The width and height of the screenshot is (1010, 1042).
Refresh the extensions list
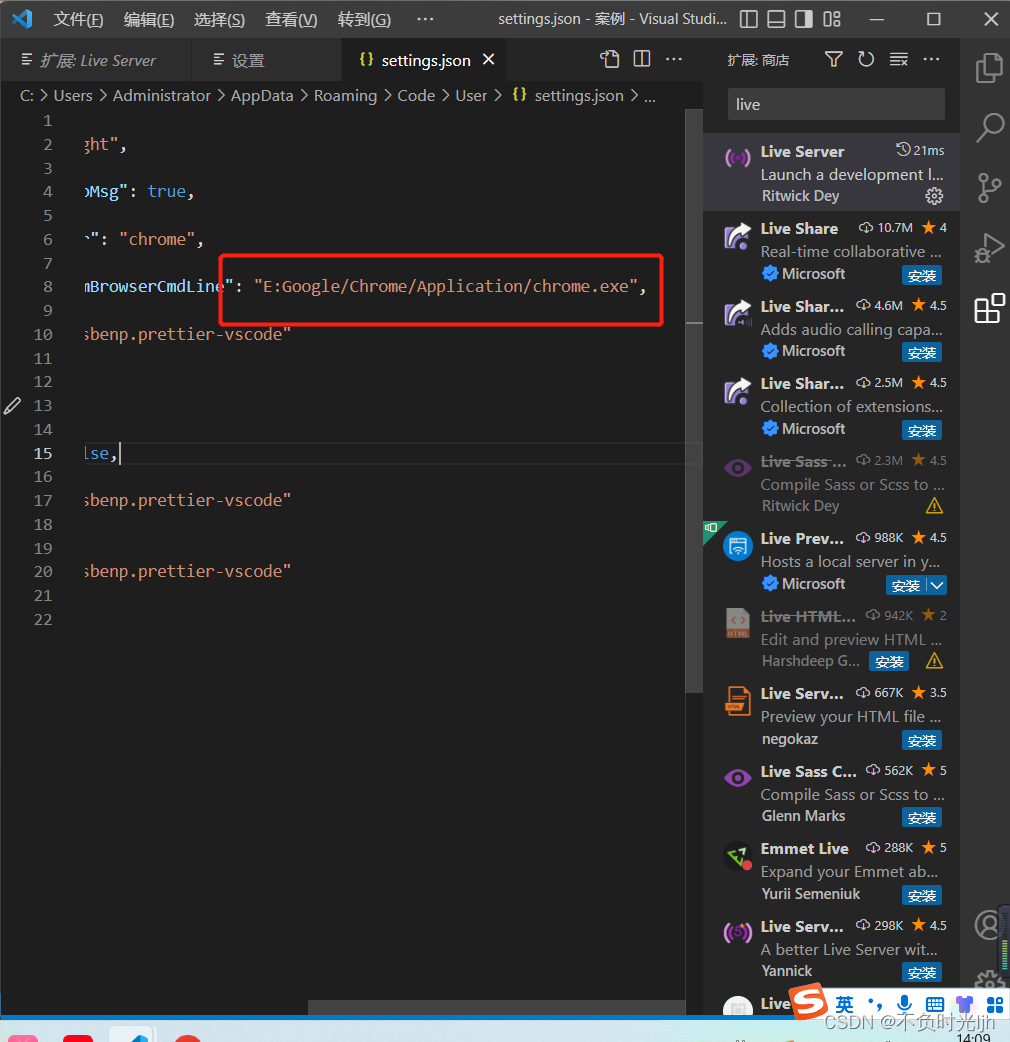[x=866, y=60]
